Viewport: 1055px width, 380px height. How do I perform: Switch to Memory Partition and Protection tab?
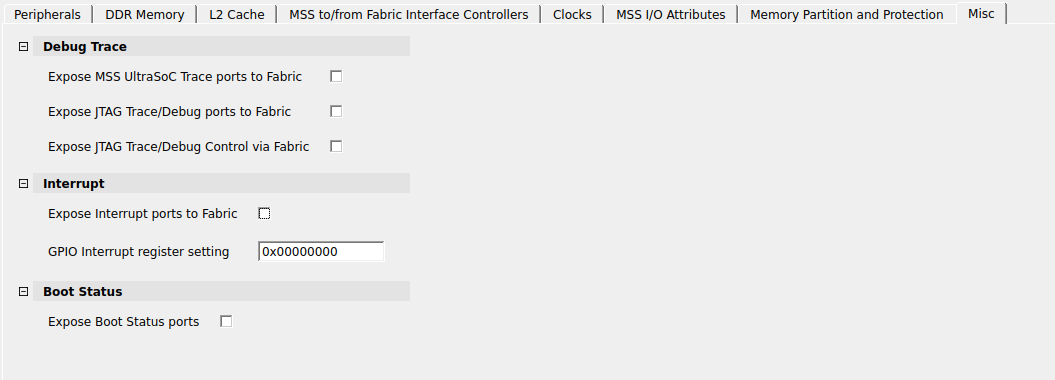coord(846,14)
